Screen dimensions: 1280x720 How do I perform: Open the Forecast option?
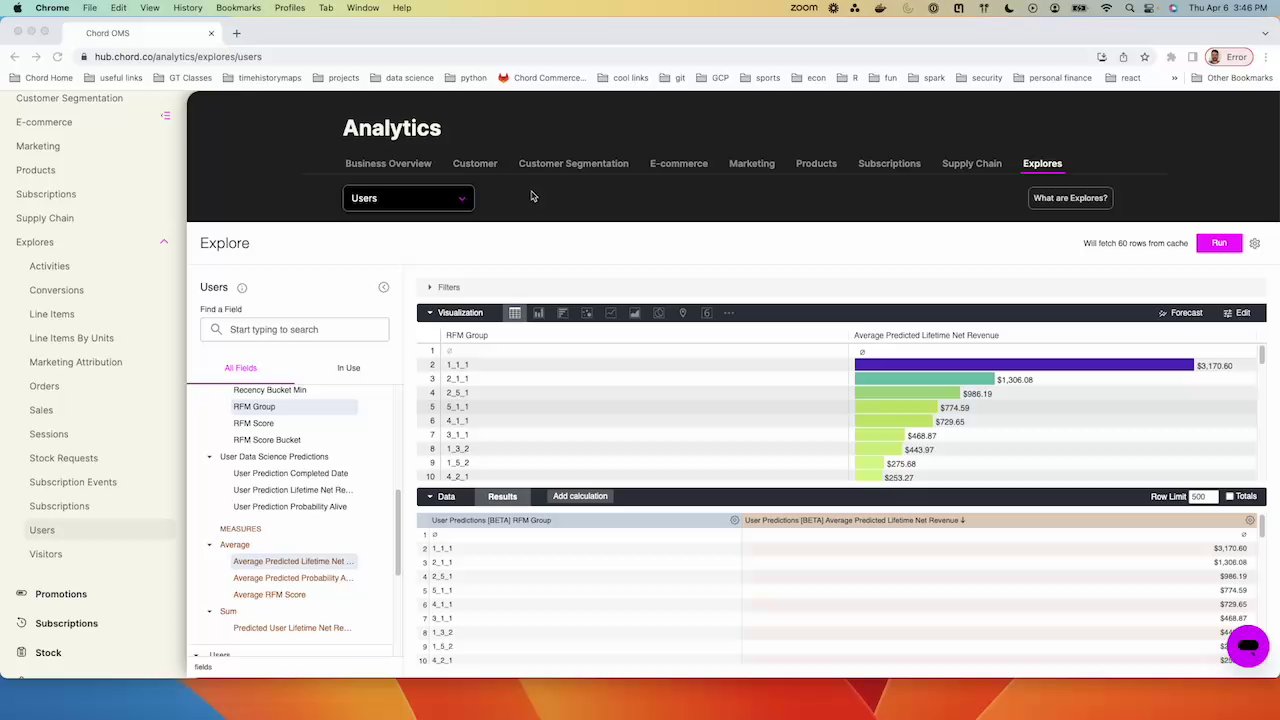pos(1180,313)
